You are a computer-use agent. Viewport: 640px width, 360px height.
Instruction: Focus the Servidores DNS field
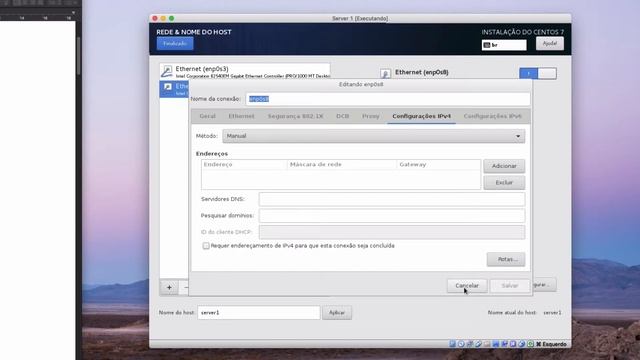coord(392,199)
